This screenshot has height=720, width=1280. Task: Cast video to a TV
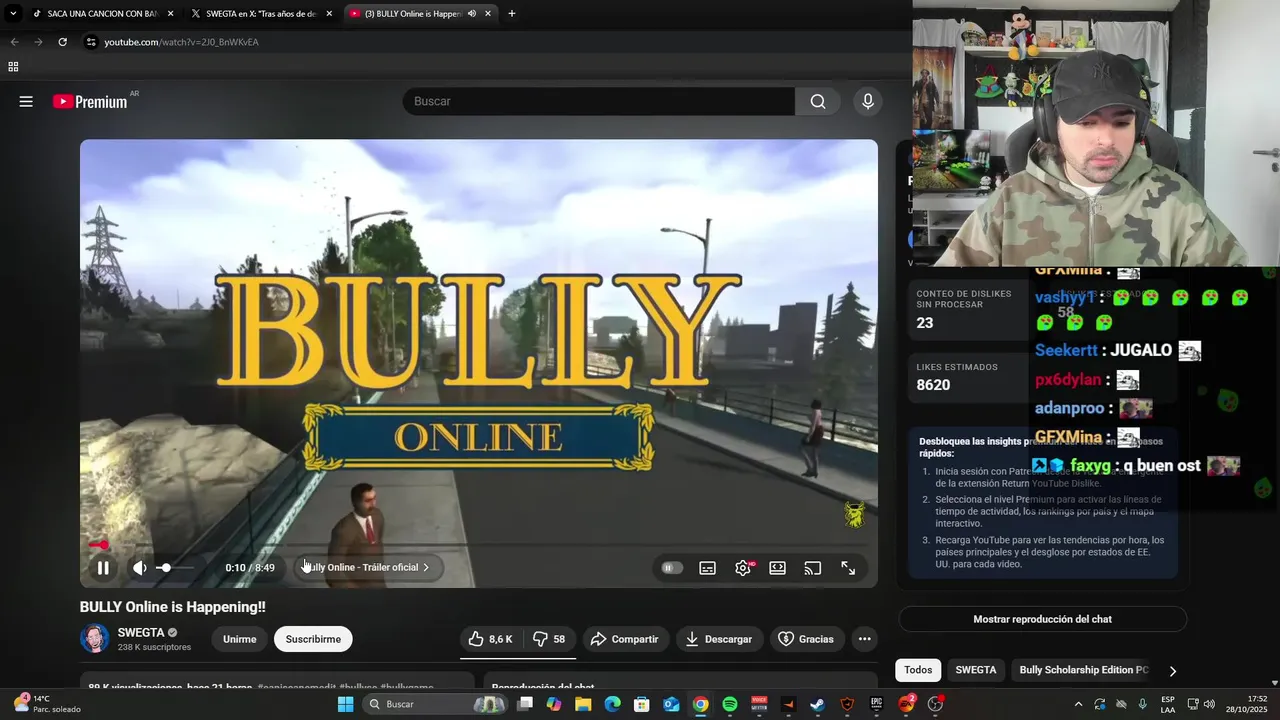813,568
